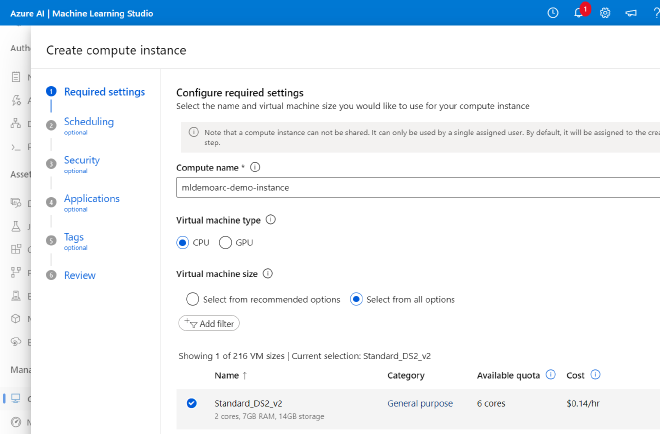
Task: Click the prompt flow icon in sidebar
Action: (16, 147)
